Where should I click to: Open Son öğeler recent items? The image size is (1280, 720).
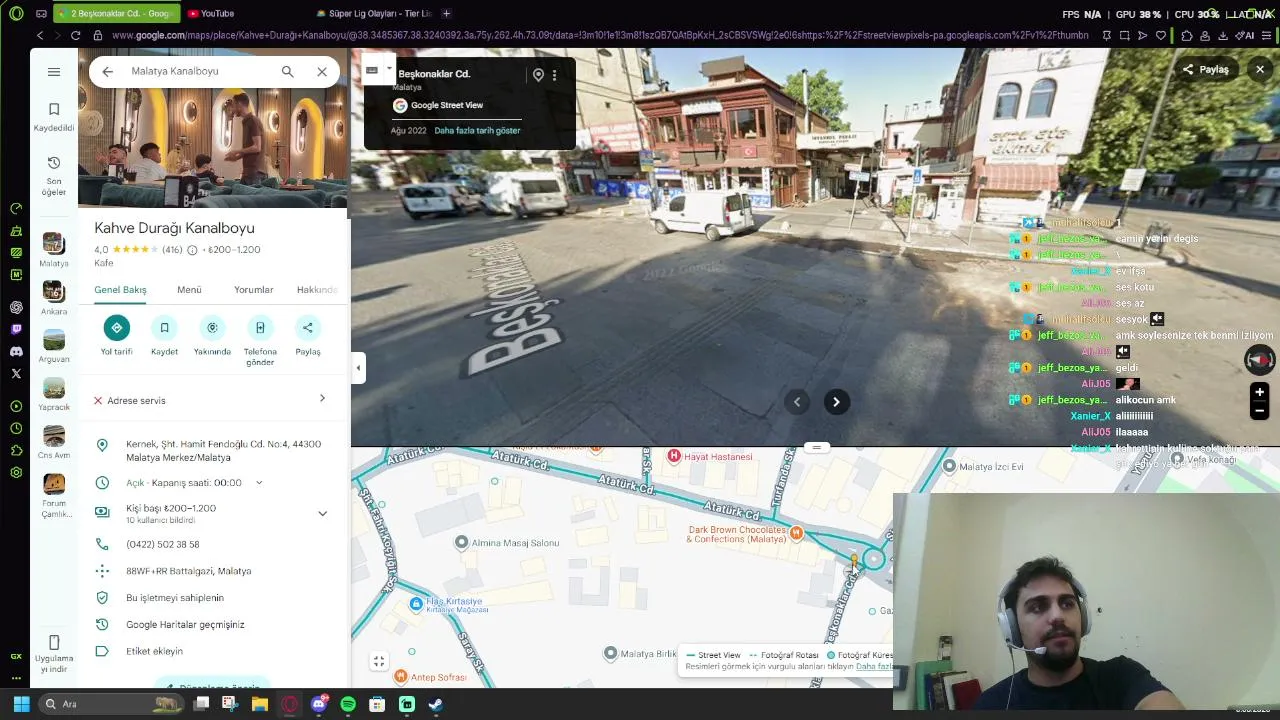(54, 175)
